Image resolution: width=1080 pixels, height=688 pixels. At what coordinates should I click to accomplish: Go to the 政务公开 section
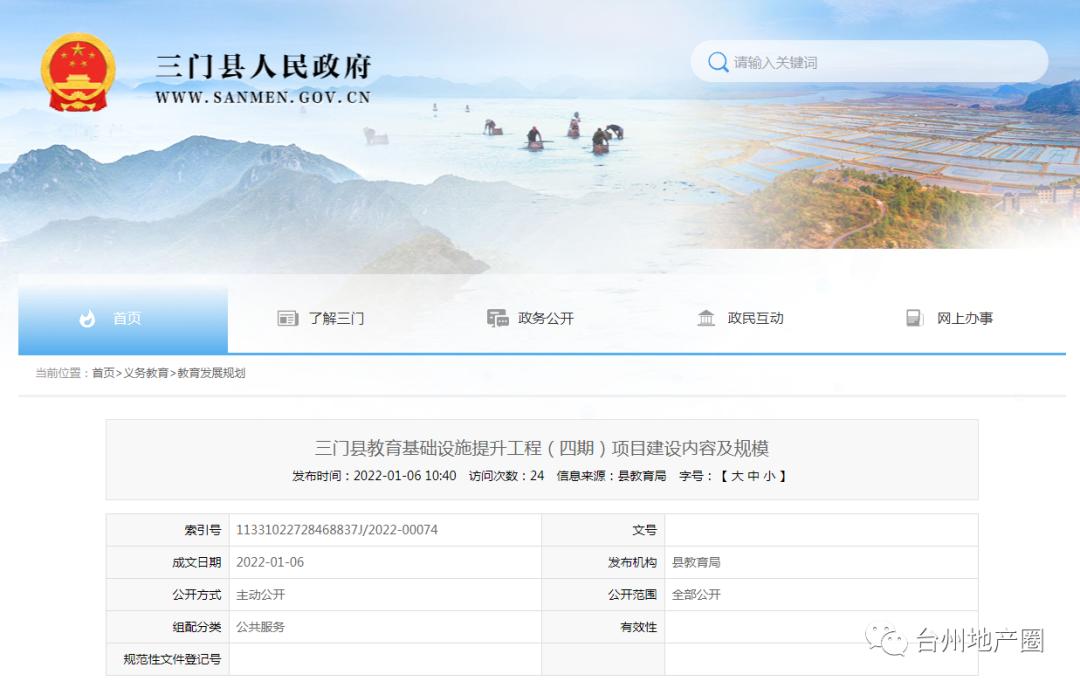click(546, 319)
